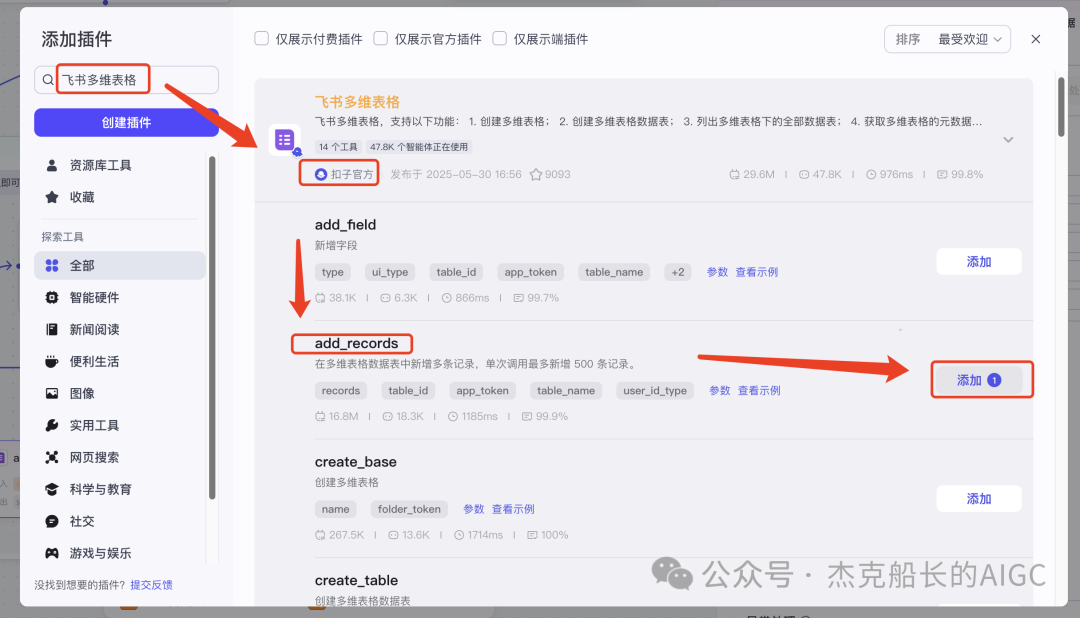Click the 网页搜索 network icon
This screenshot has width=1080, height=618.
pos(52,457)
